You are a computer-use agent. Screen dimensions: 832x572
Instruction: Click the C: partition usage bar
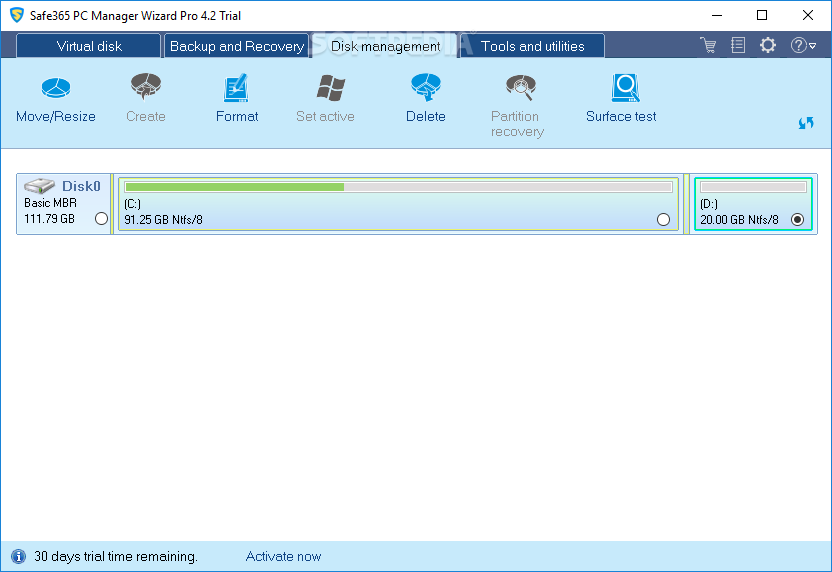click(x=399, y=187)
